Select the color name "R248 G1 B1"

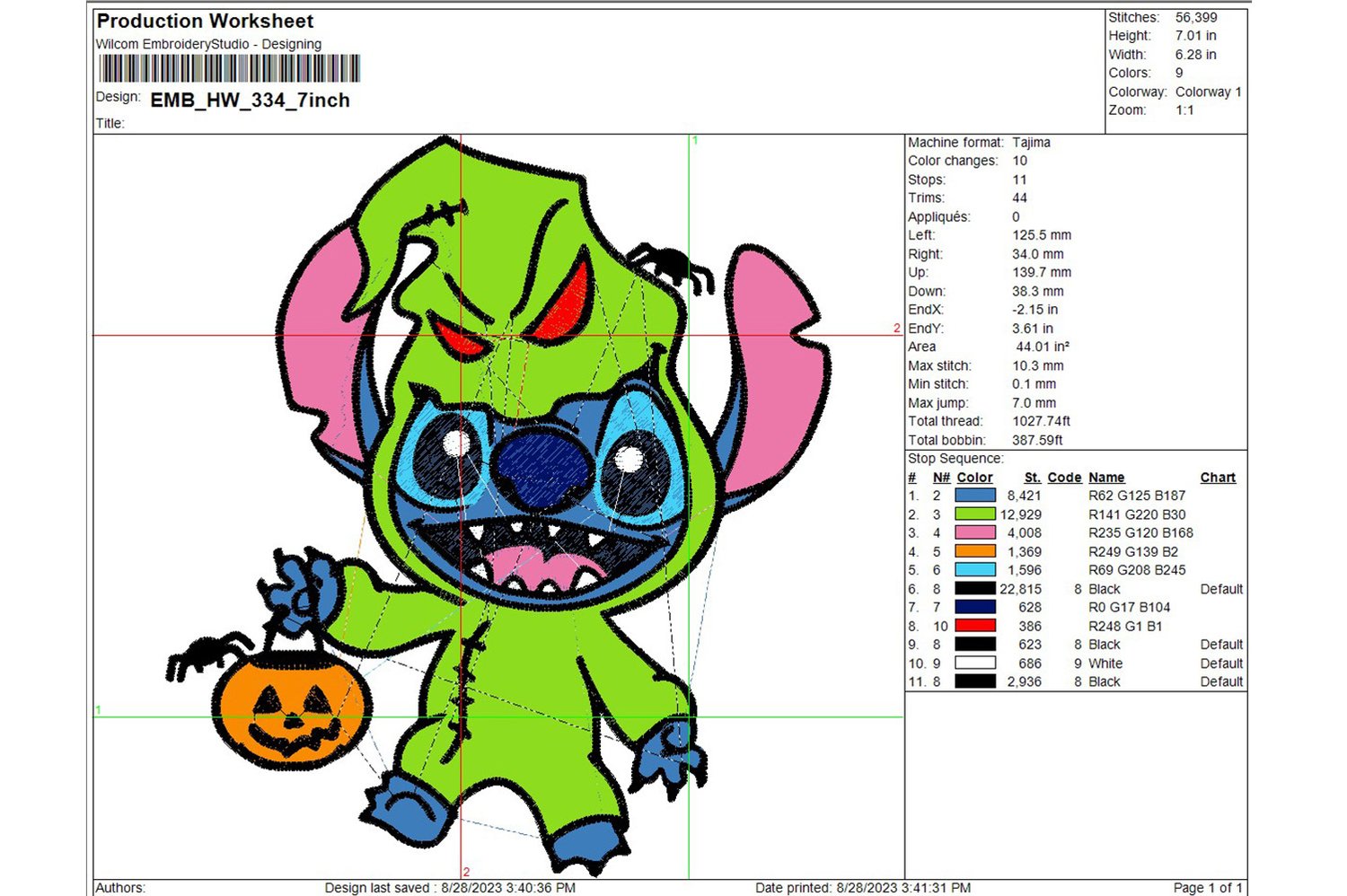1126,626
